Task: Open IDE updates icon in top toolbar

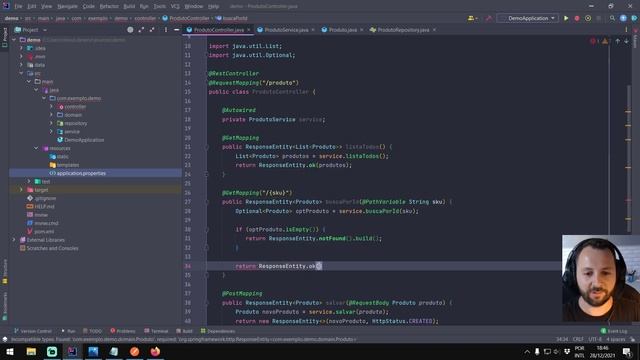Action: pos(623,18)
